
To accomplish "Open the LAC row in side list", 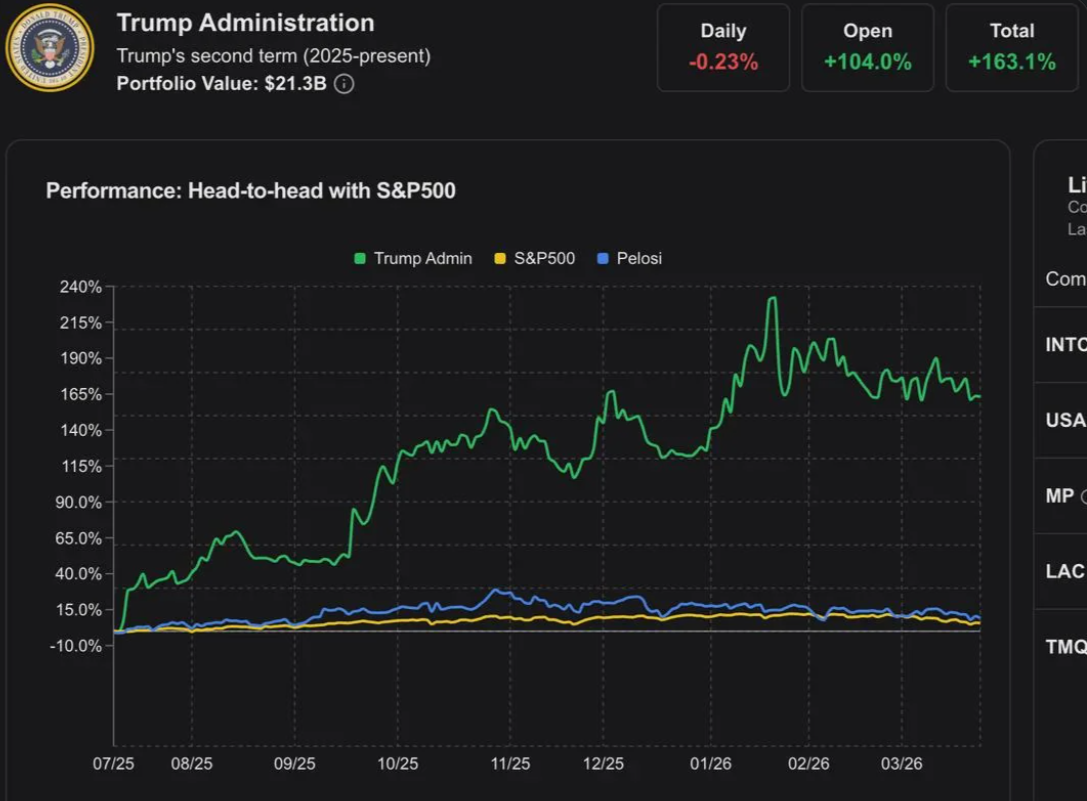I will [1061, 571].
